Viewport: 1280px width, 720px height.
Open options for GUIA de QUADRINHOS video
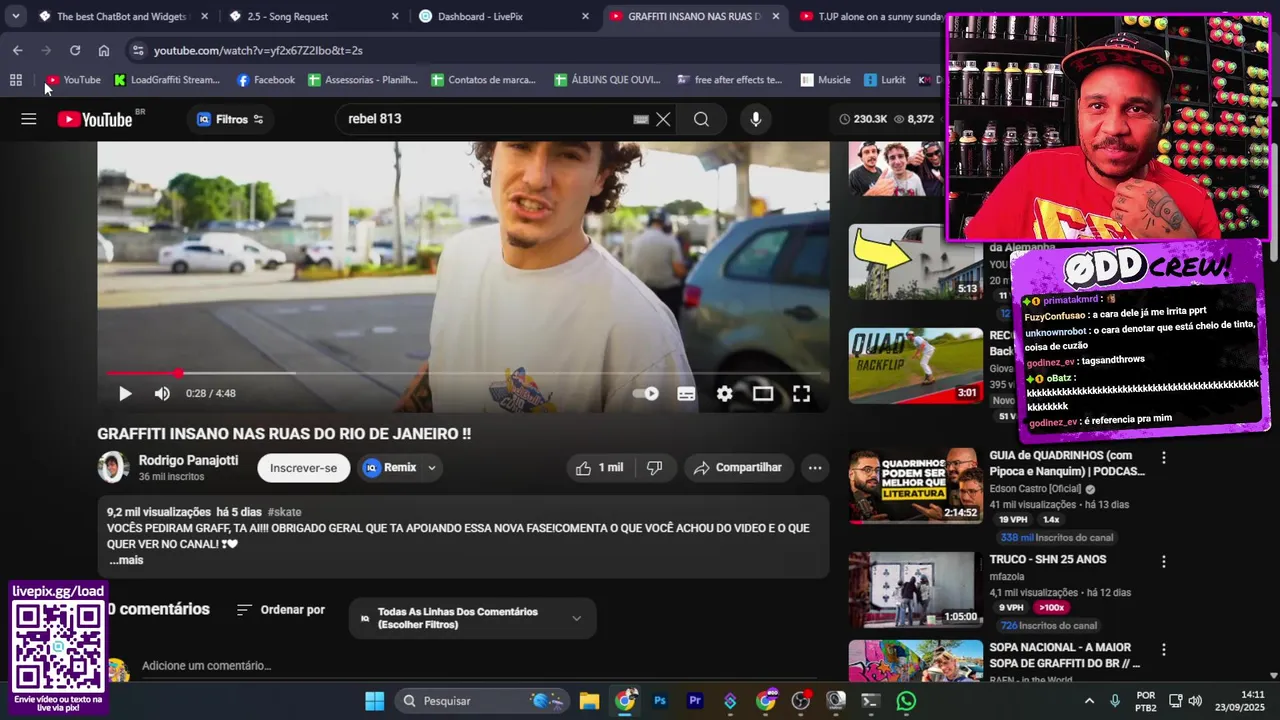pyautogui.click(x=1163, y=457)
